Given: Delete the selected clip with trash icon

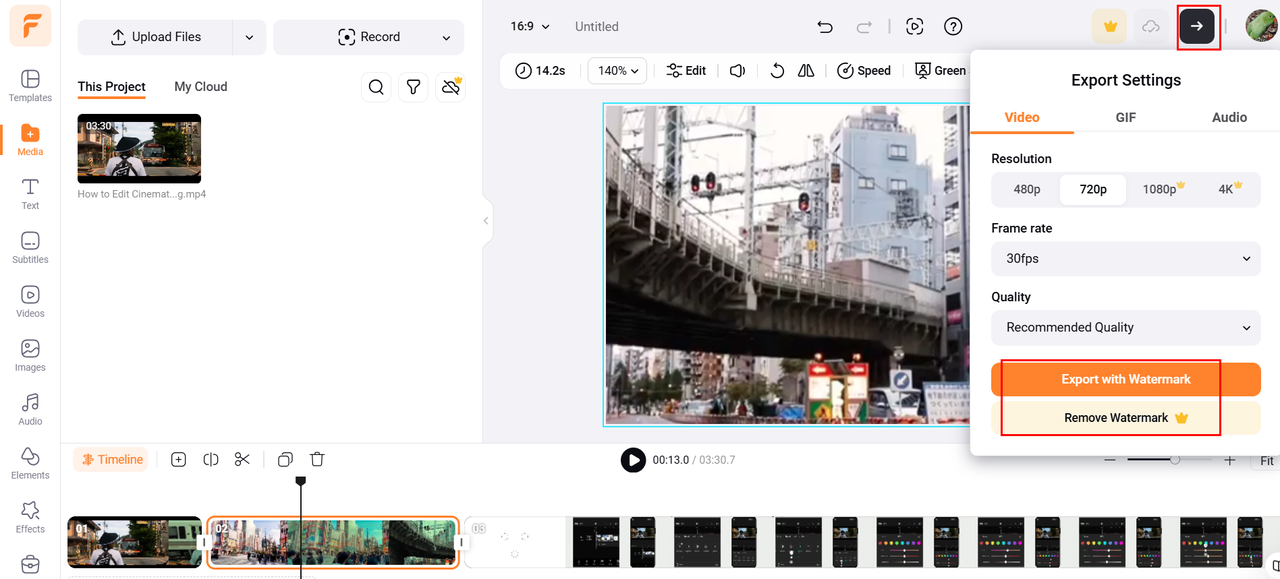Looking at the screenshot, I should click(317, 460).
